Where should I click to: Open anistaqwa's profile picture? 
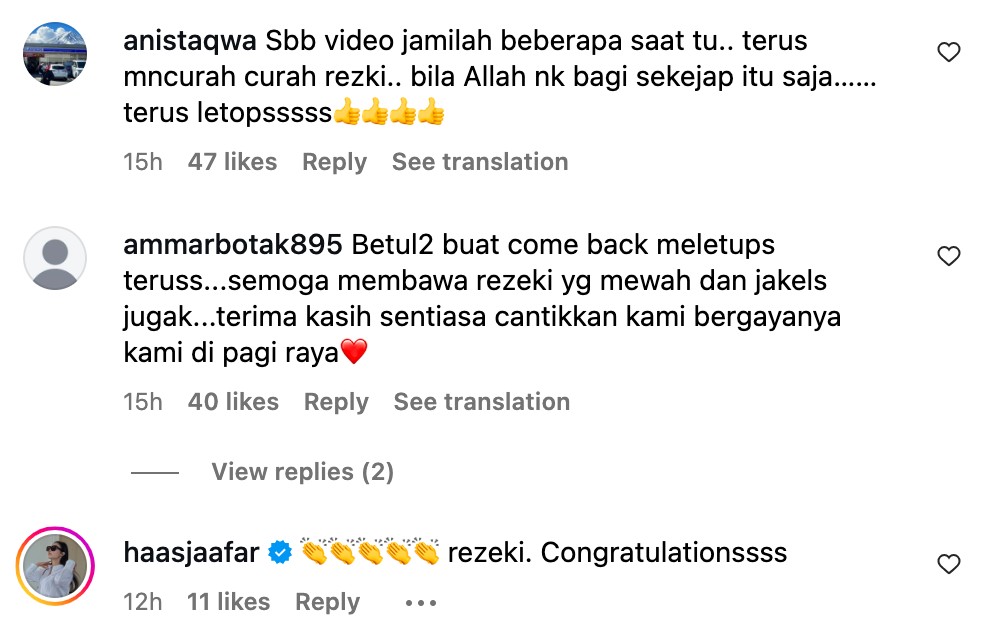(x=55, y=54)
